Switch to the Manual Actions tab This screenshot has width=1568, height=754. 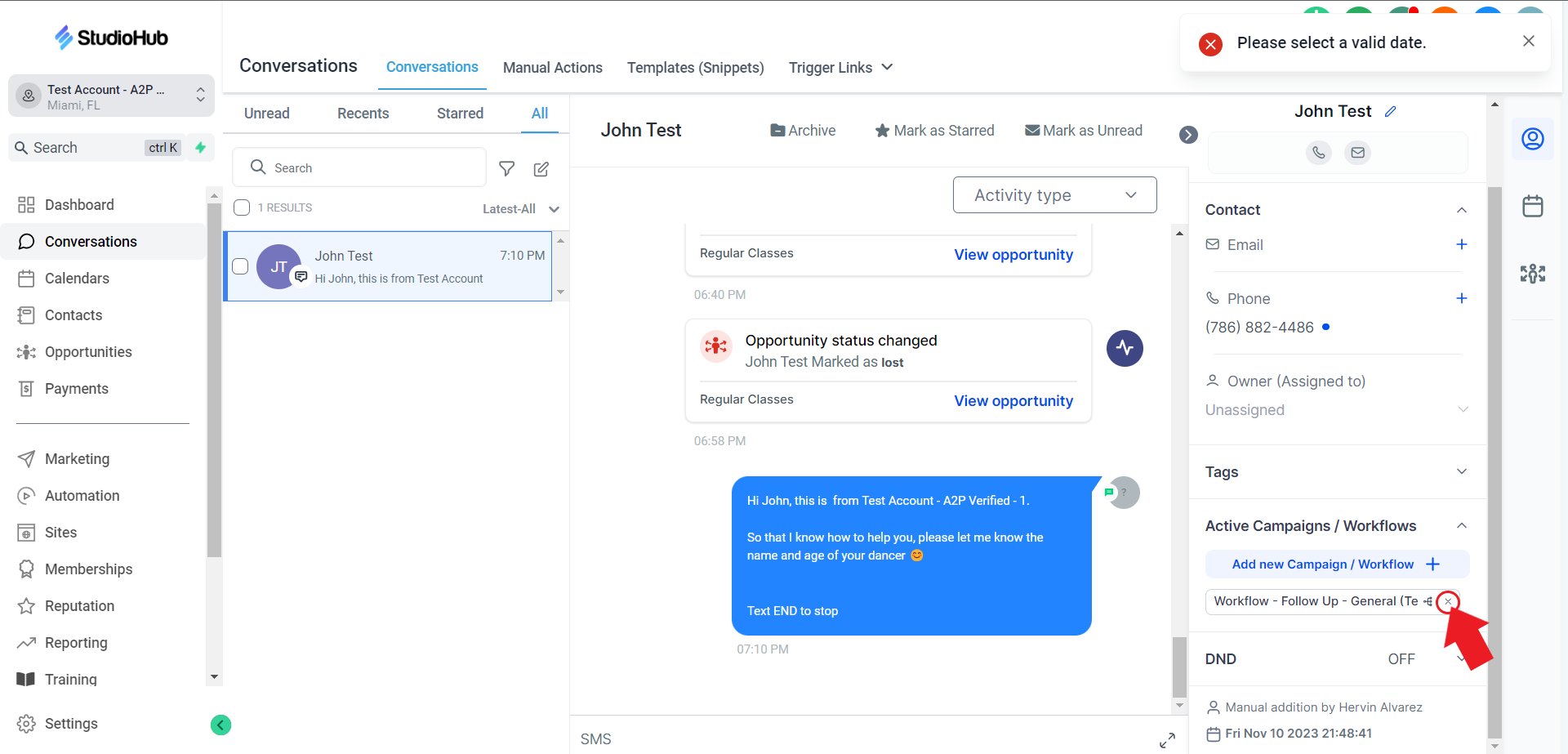point(553,68)
